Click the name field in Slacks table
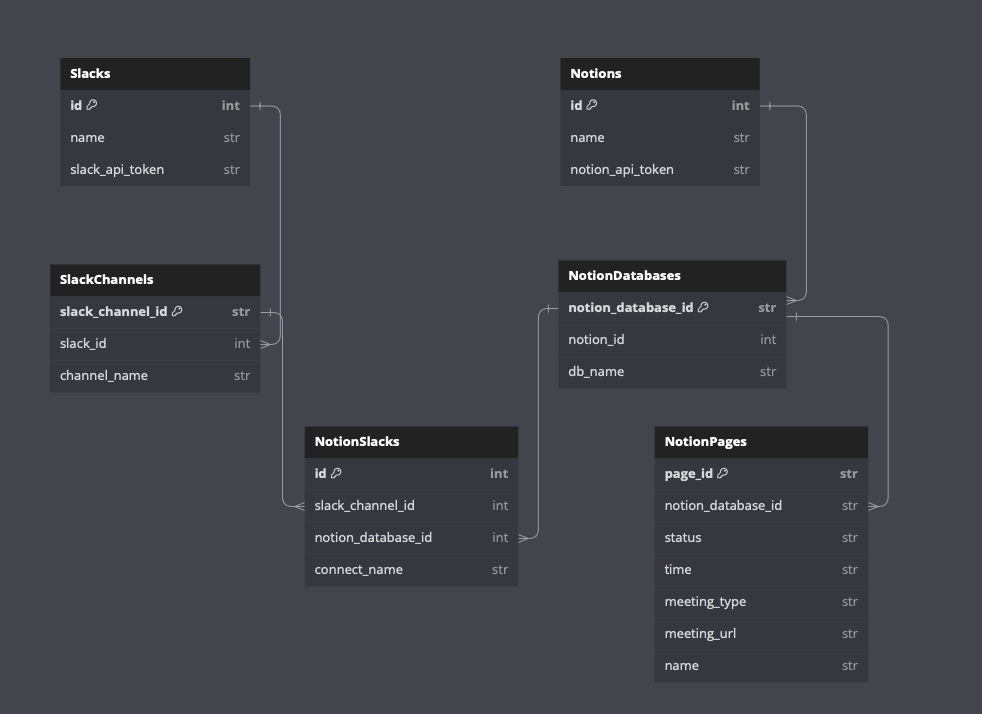The width and height of the screenshot is (982, 714). 155,138
